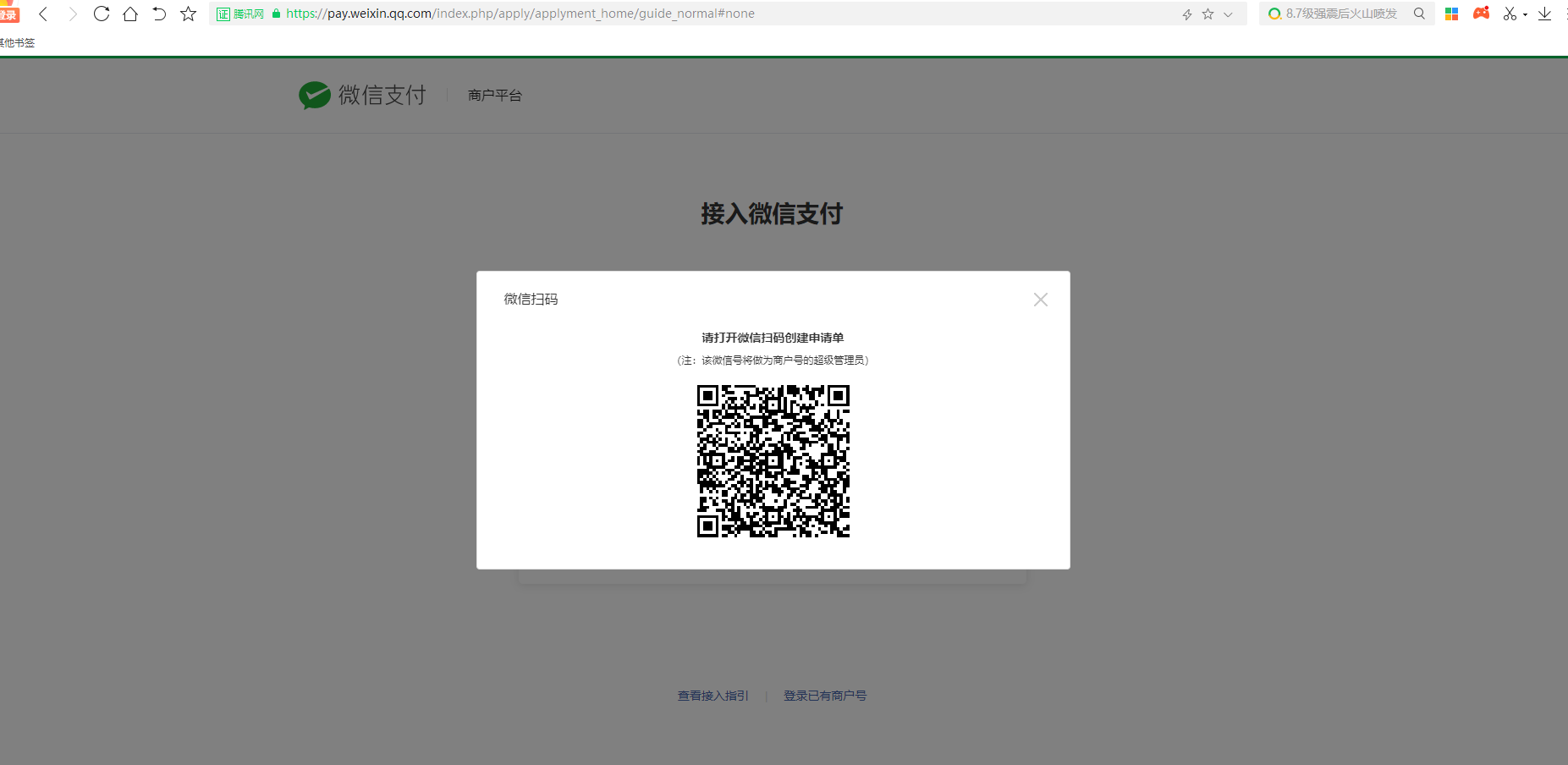This screenshot has height=765, width=1568.
Task: Click the 接入微信支付 page heading
Action: [772, 213]
